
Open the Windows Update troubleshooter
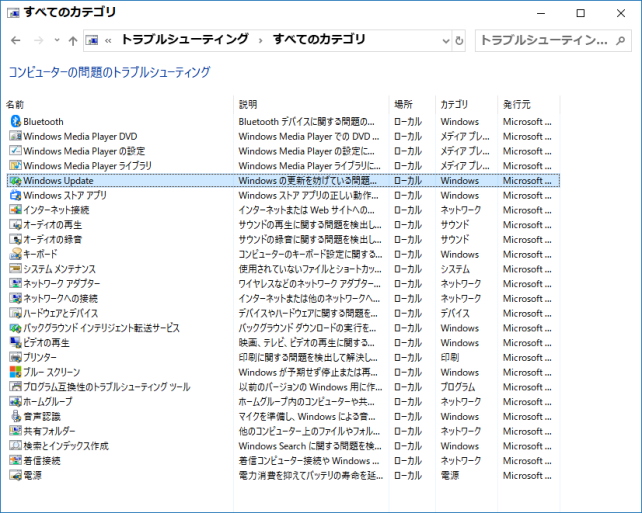coord(58,181)
